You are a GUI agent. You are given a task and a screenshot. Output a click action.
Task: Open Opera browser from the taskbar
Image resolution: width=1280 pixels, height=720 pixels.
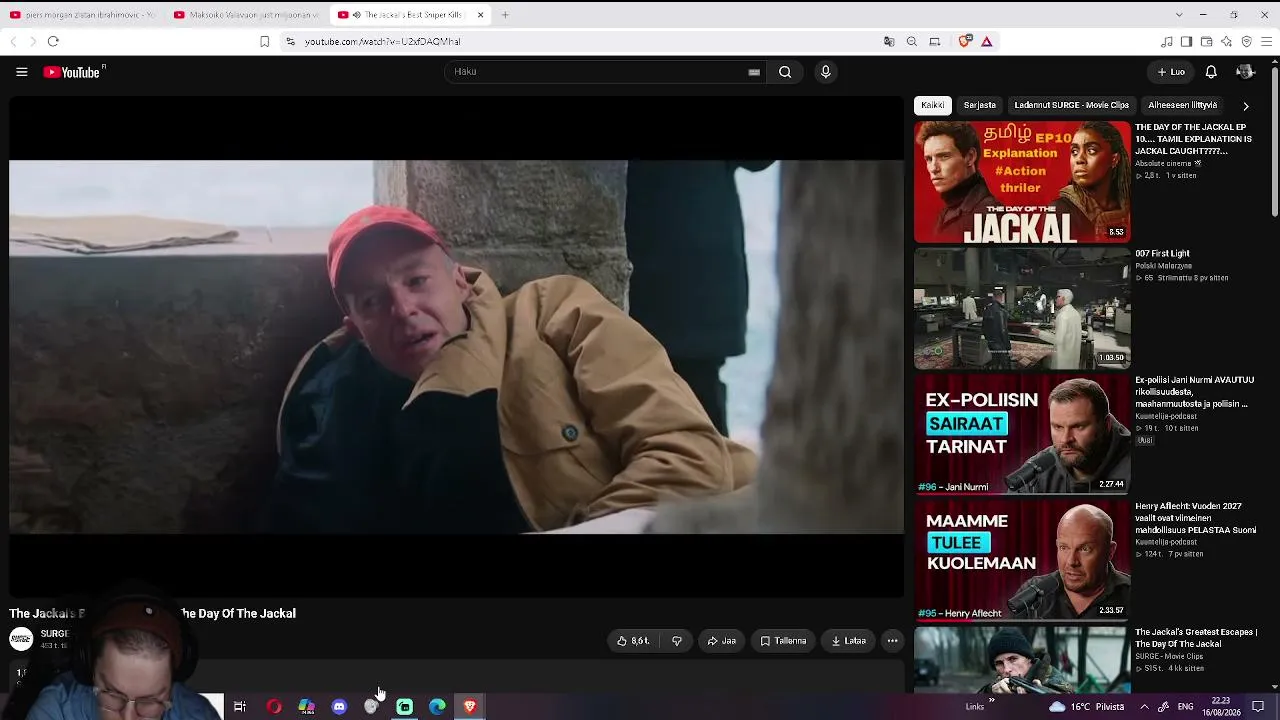pyautogui.click(x=273, y=707)
